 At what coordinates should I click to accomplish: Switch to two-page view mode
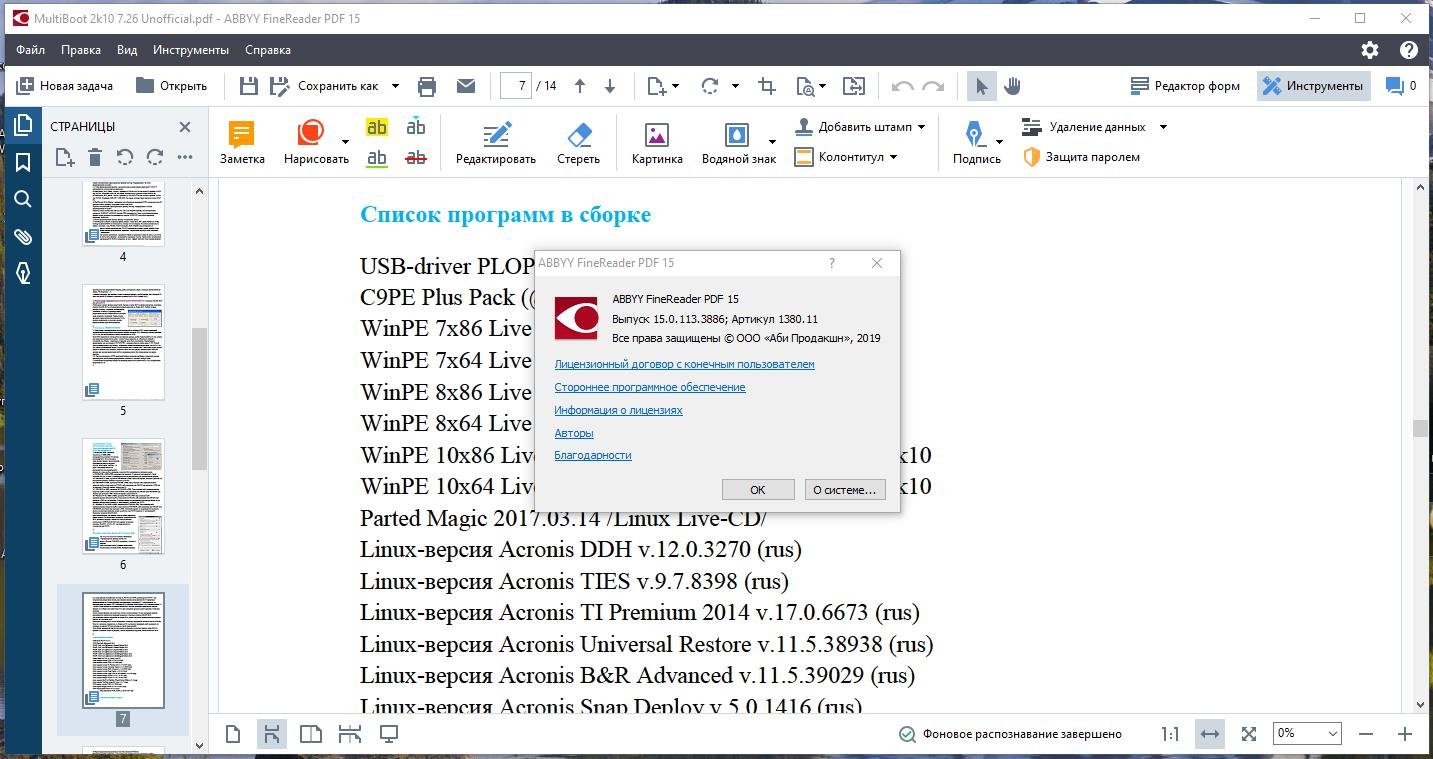(x=311, y=734)
